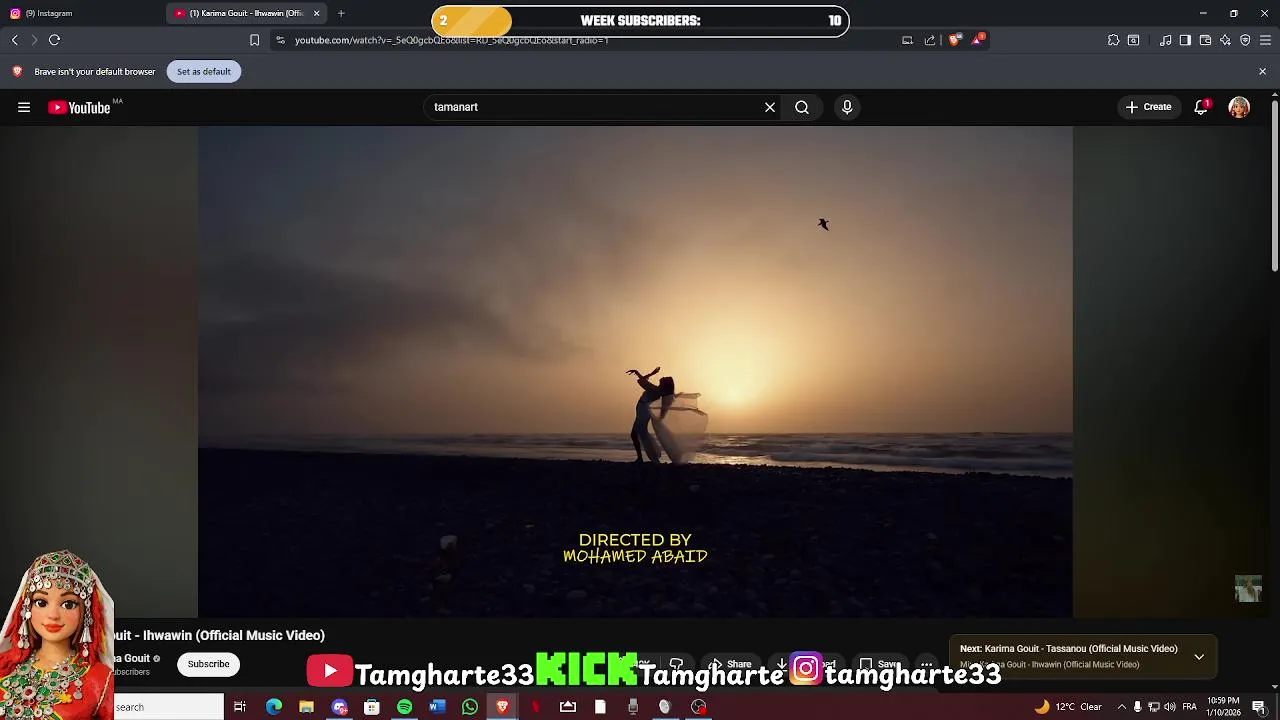This screenshot has width=1280, height=720.
Task: Switch FRA keyboard language indicator
Action: coord(1190,707)
